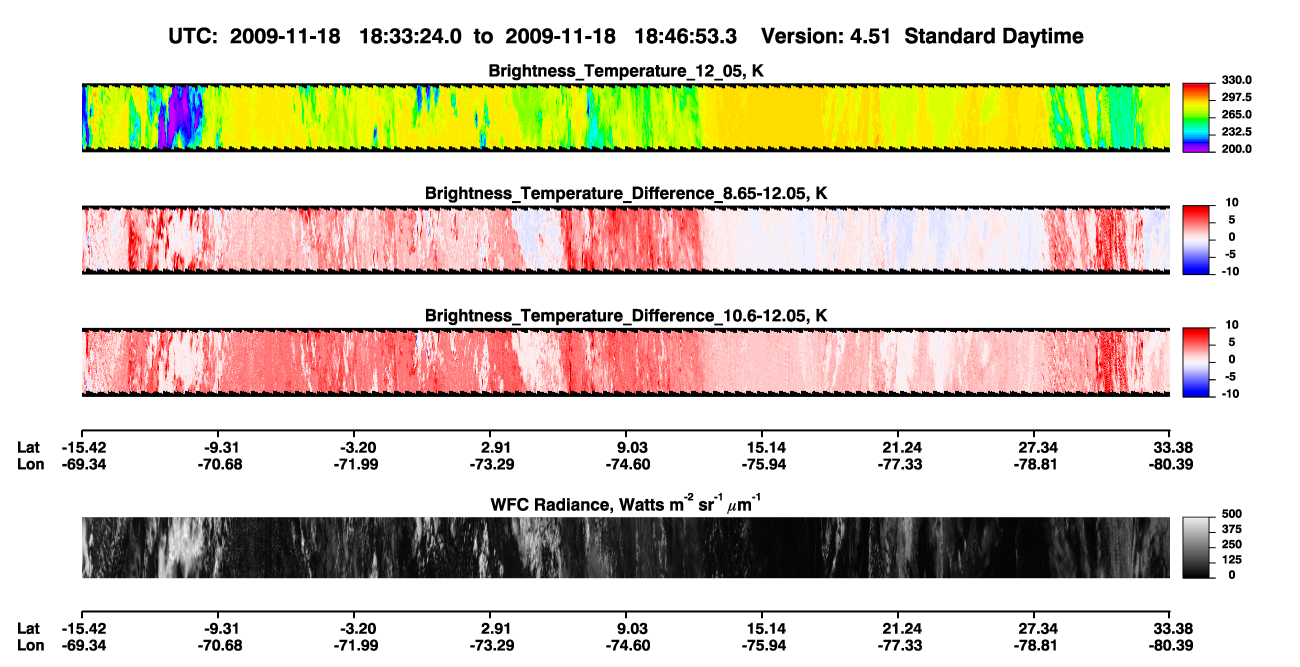Click the grayscale WFC Radiance colorbar
1300x667 pixels.
(x=1197, y=548)
